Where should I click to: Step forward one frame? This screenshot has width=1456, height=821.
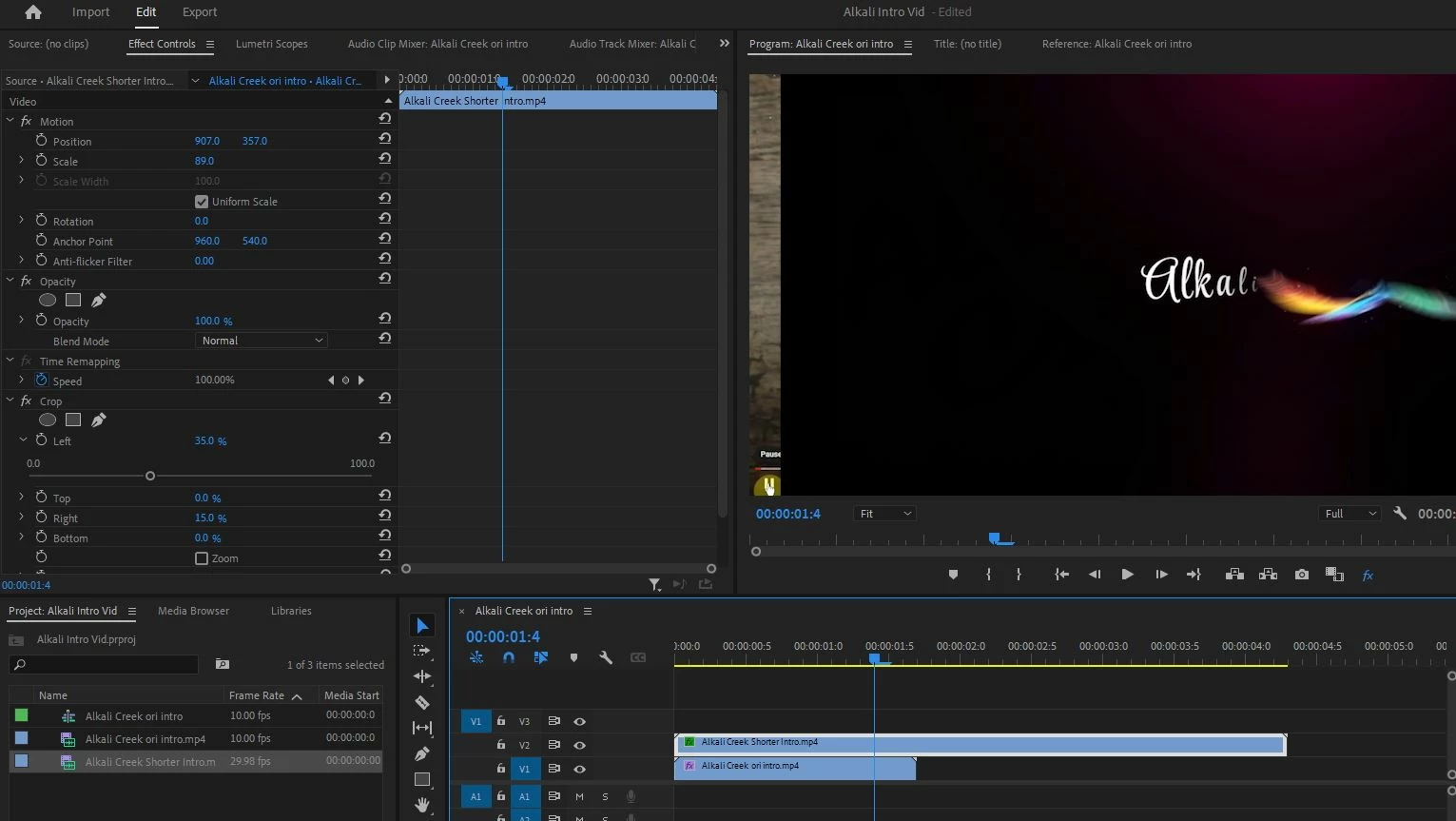tap(1161, 575)
